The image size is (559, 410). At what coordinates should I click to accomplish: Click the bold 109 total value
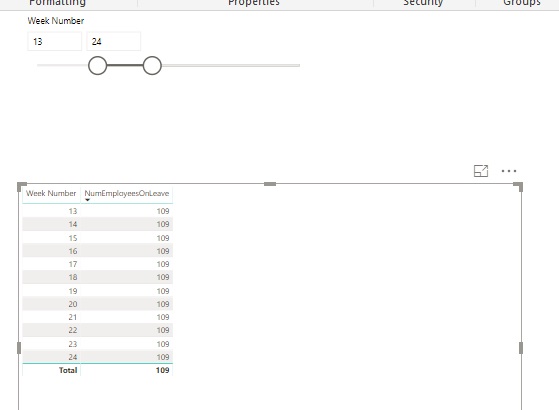163,370
